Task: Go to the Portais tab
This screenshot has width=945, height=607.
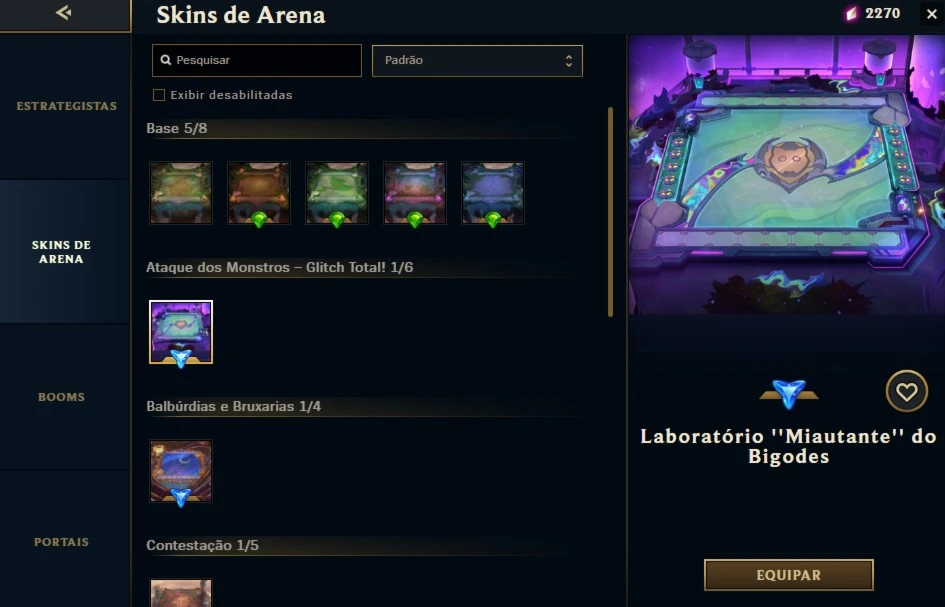Action: pos(61,542)
